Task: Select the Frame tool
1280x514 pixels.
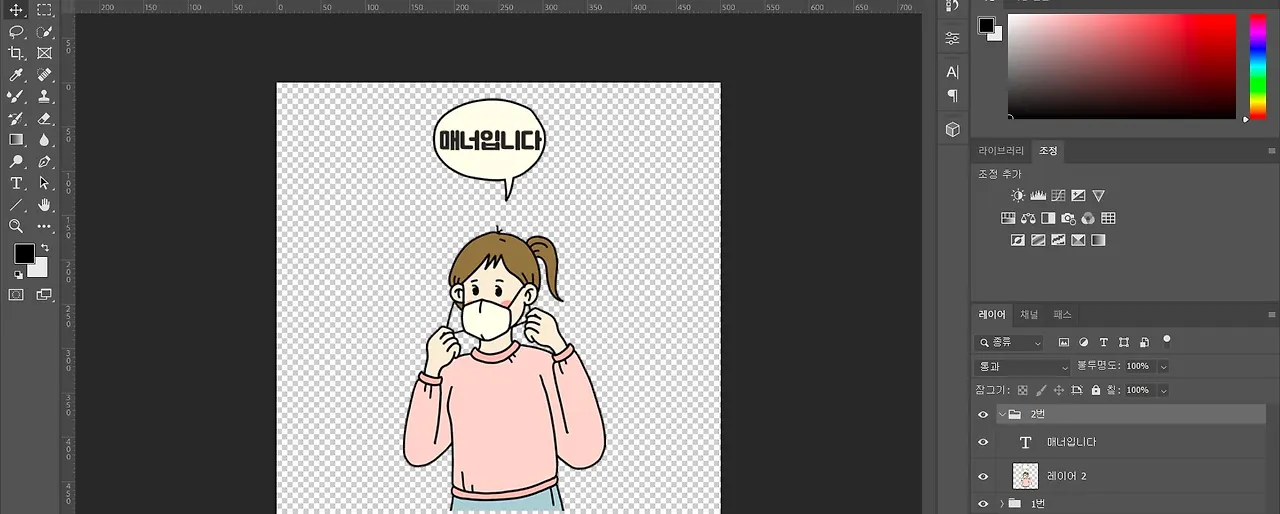Action: pyautogui.click(x=44, y=53)
